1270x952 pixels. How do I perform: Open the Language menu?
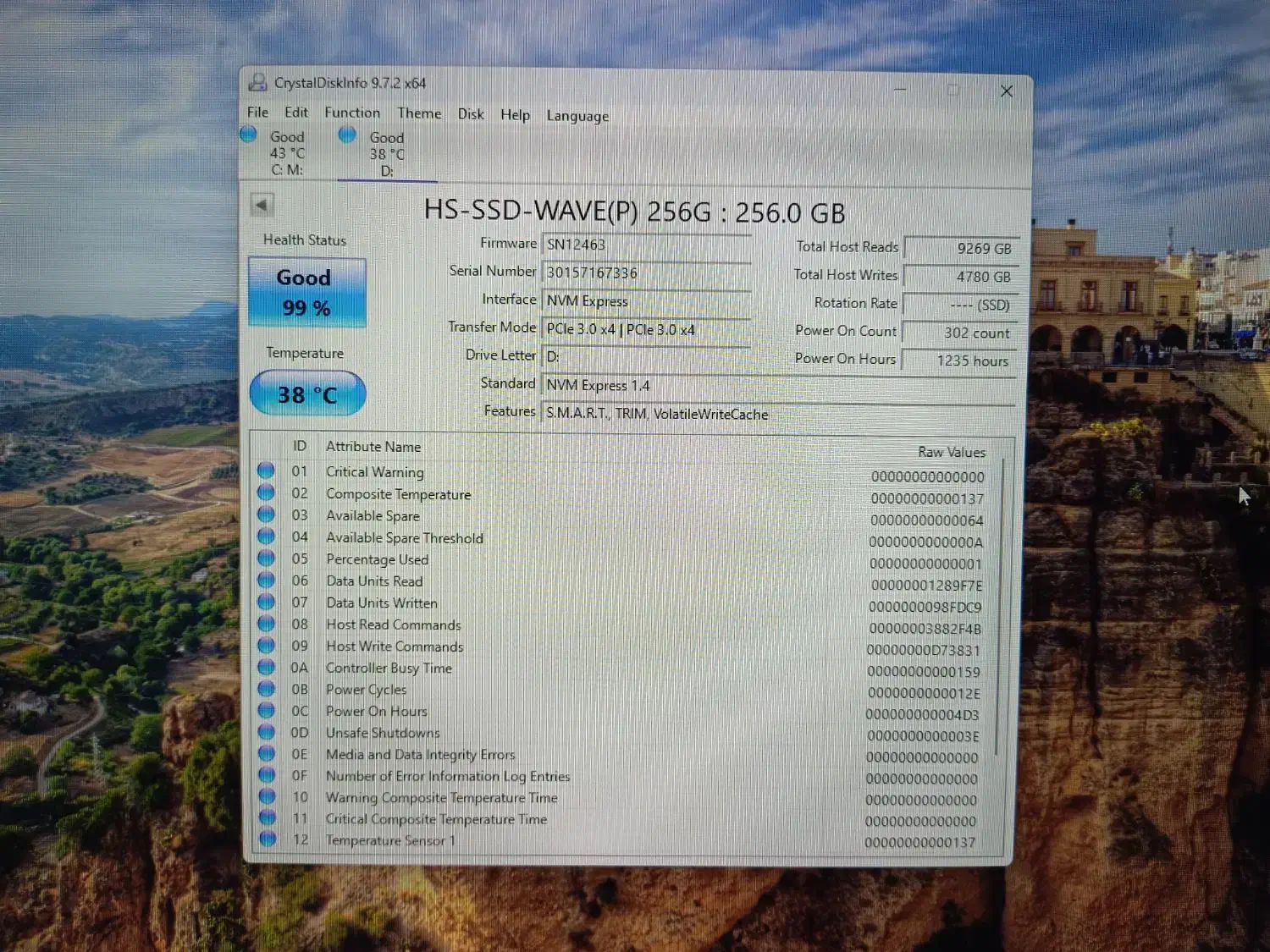point(577,115)
